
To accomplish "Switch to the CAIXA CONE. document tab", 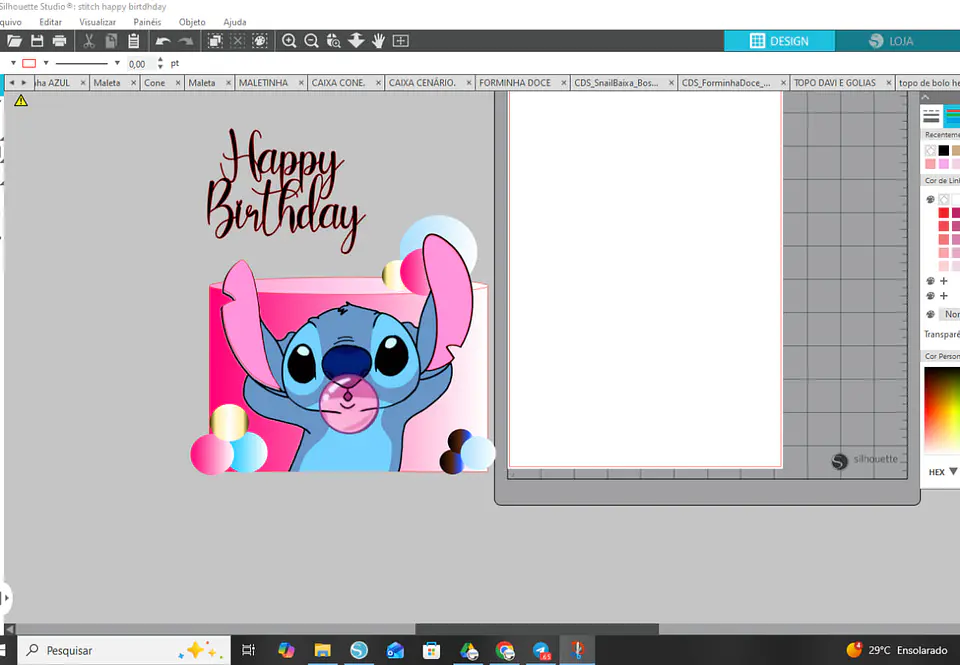I will 339,83.
